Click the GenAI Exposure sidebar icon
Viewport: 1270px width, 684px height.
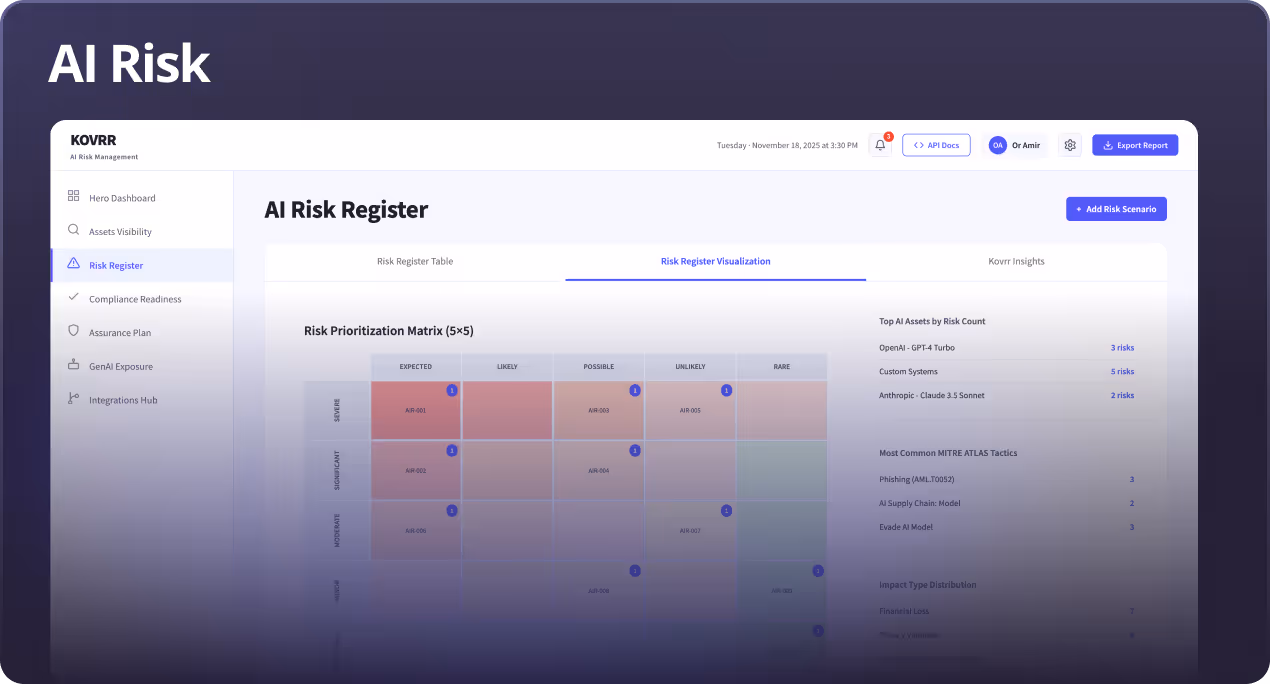73,365
